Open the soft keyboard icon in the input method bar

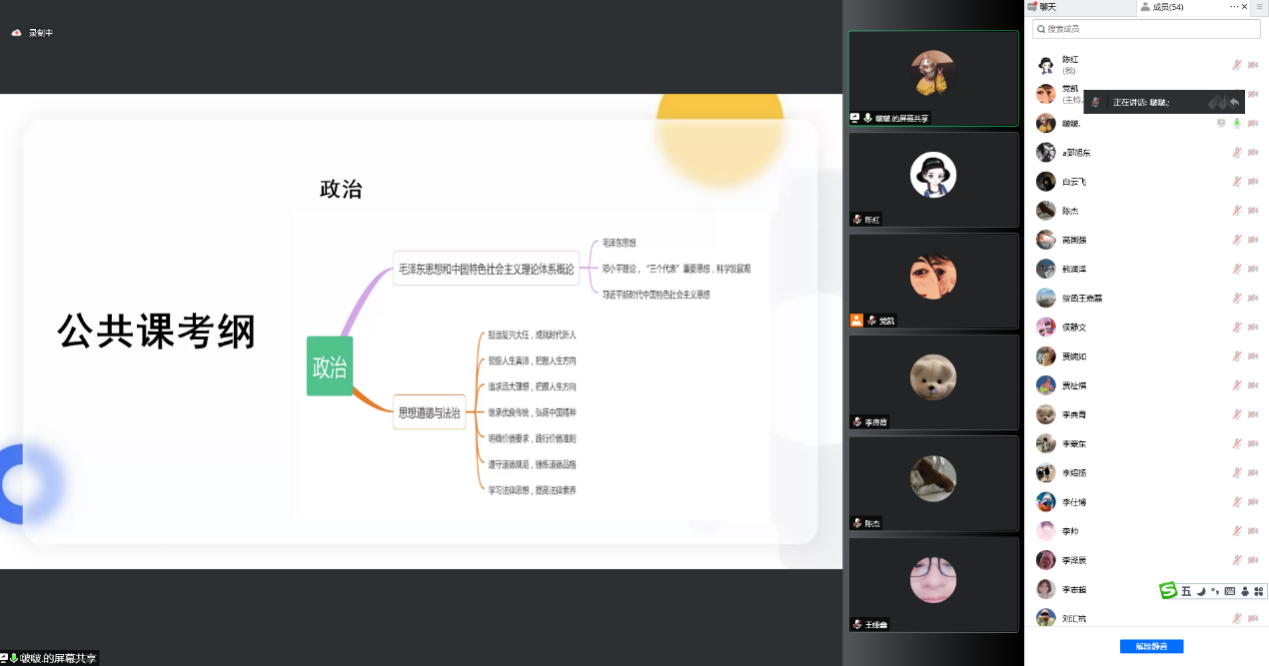coord(1230,591)
